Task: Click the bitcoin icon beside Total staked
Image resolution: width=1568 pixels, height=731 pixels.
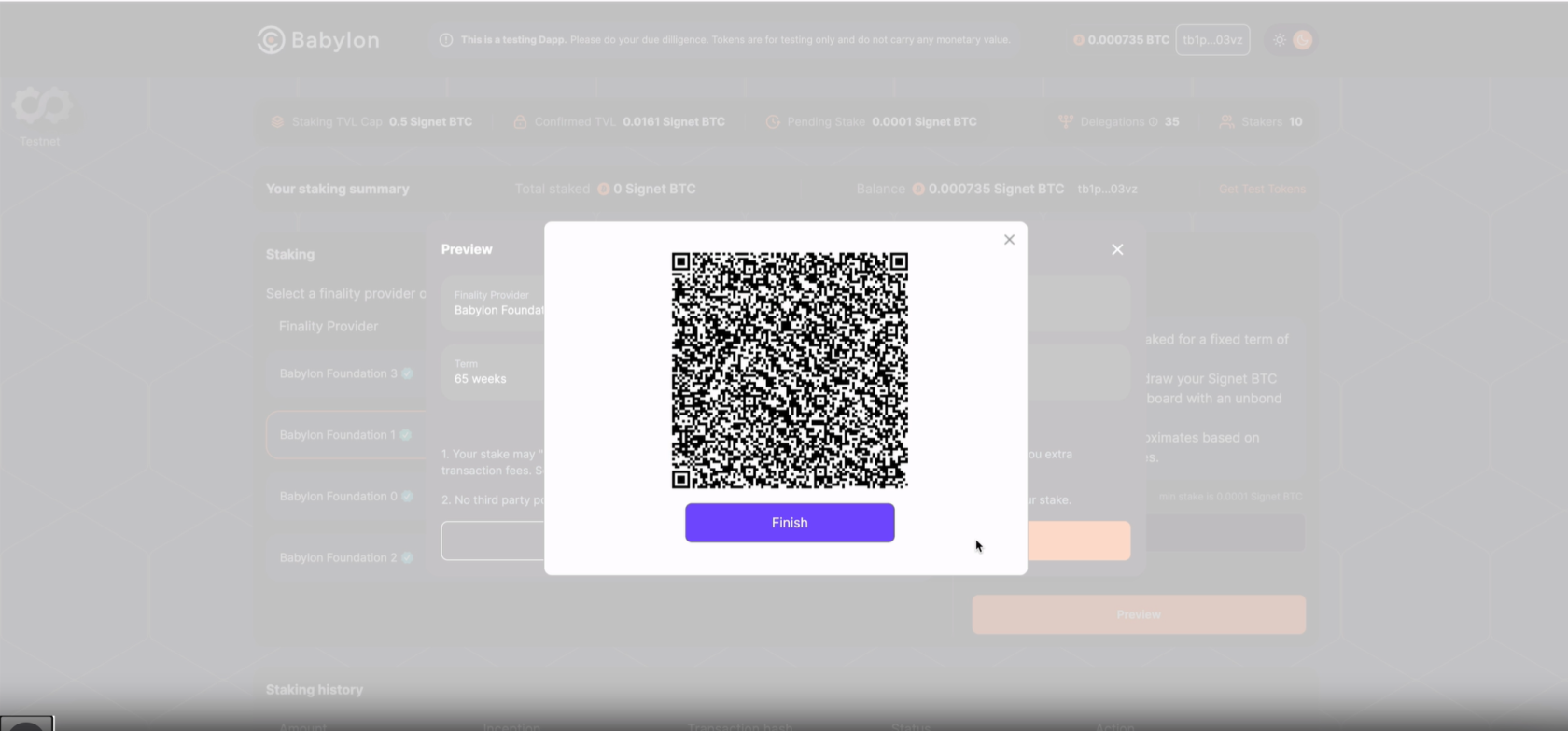Action: tap(604, 189)
